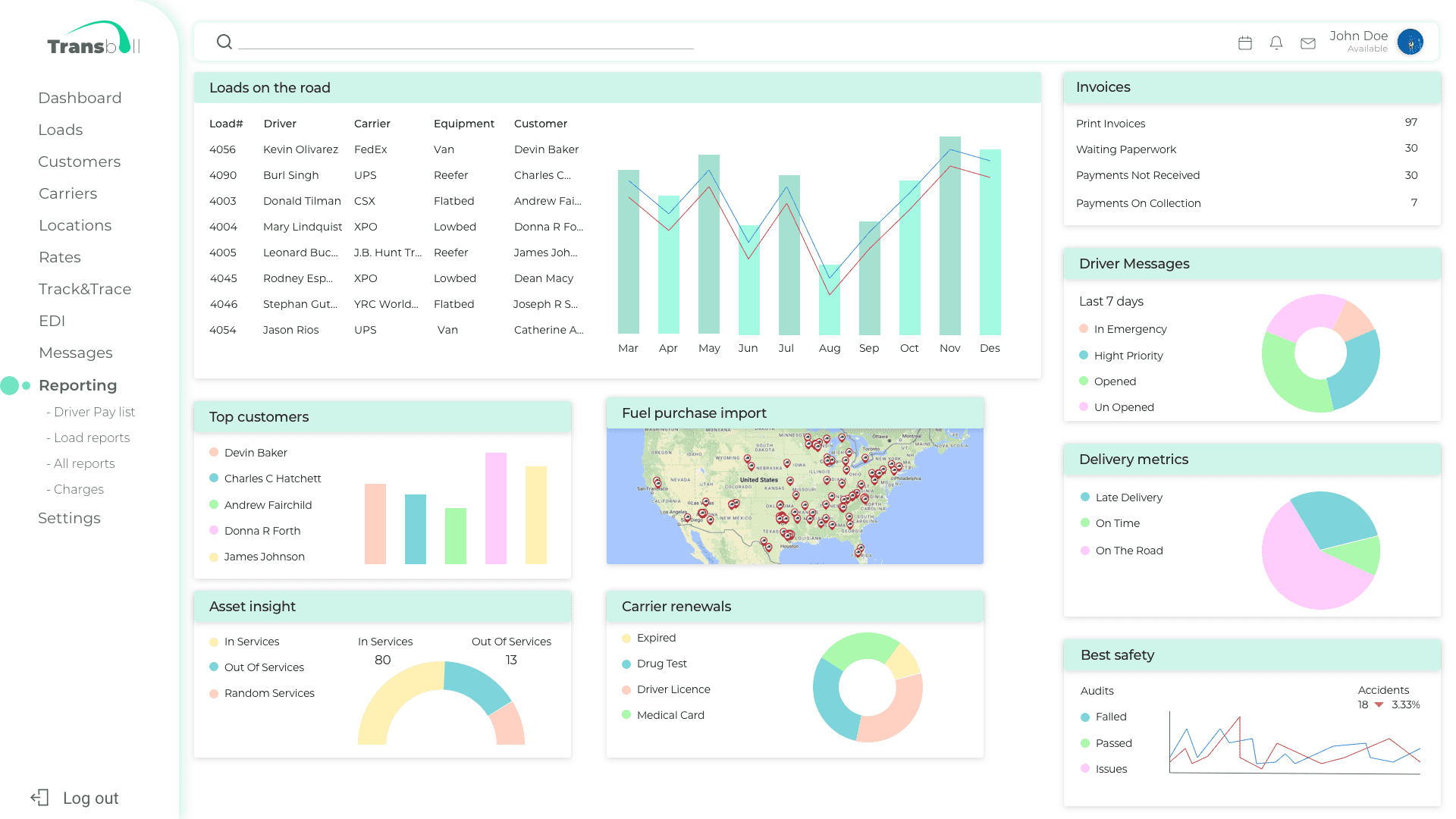The height and width of the screenshot is (819, 1456).
Task: Click the Nov bar in loads chart
Action: [950, 236]
